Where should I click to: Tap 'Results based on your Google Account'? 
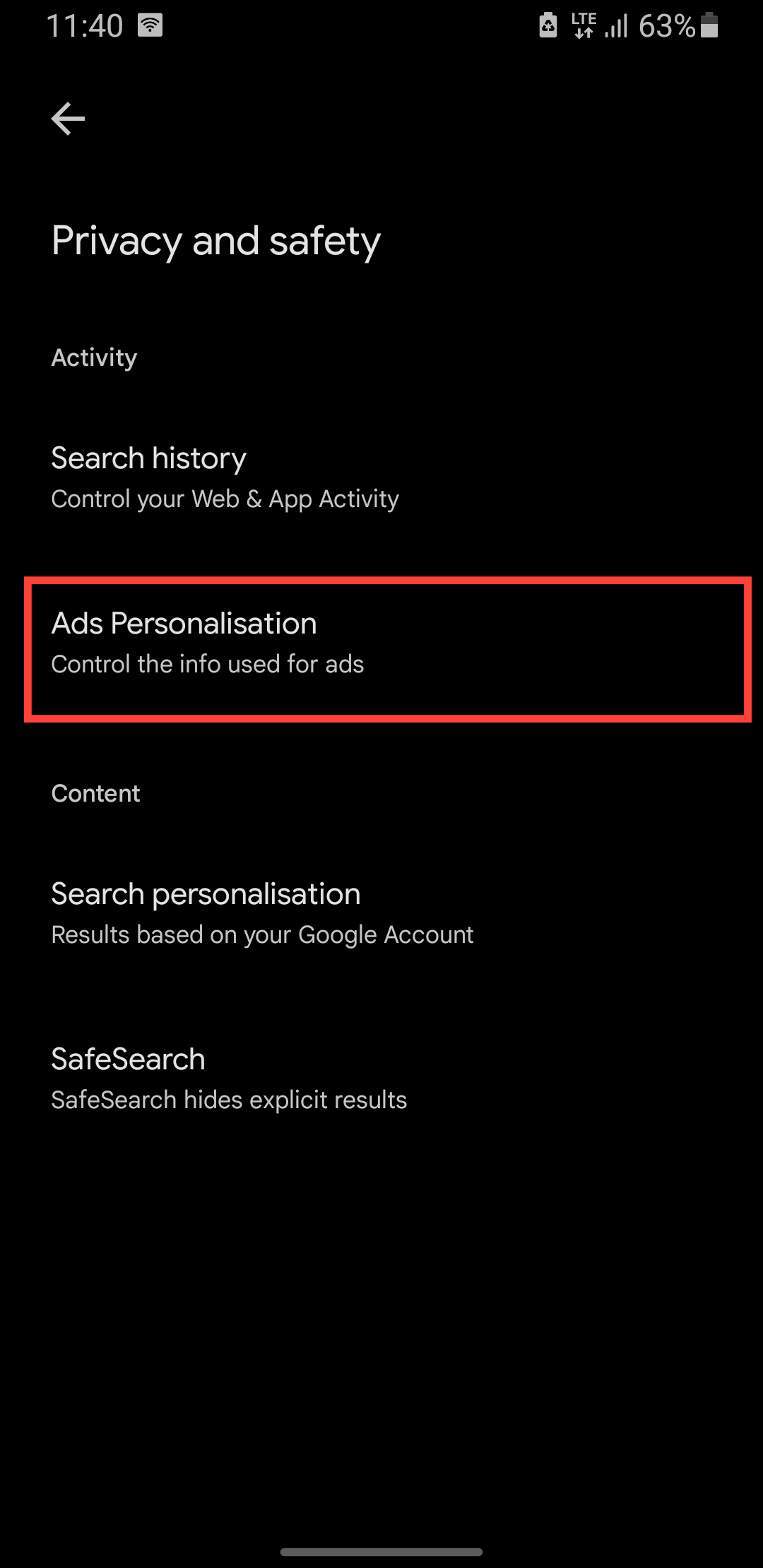pyautogui.click(x=262, y=935)
